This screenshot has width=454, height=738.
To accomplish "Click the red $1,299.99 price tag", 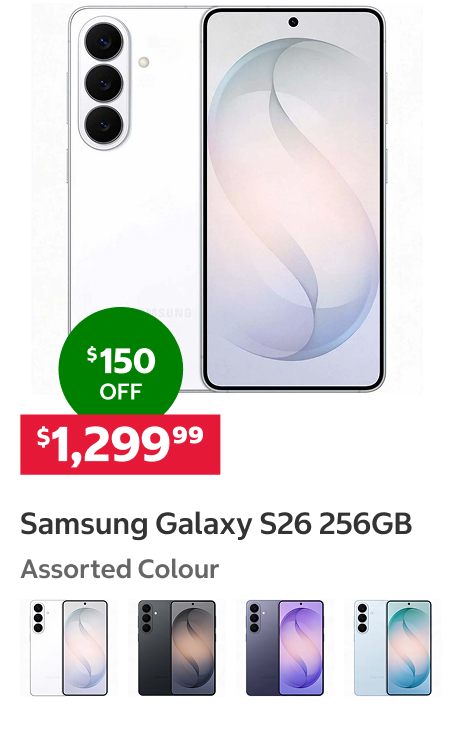I will (120, 444).
